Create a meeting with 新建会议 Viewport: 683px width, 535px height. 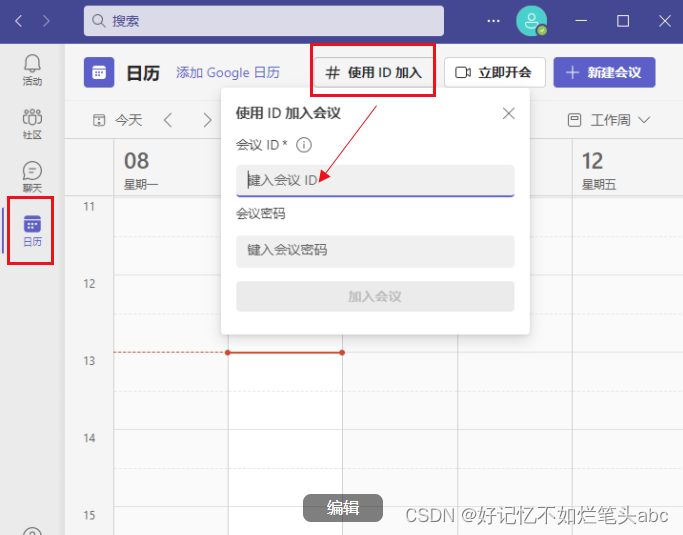[x=604, y=72]
